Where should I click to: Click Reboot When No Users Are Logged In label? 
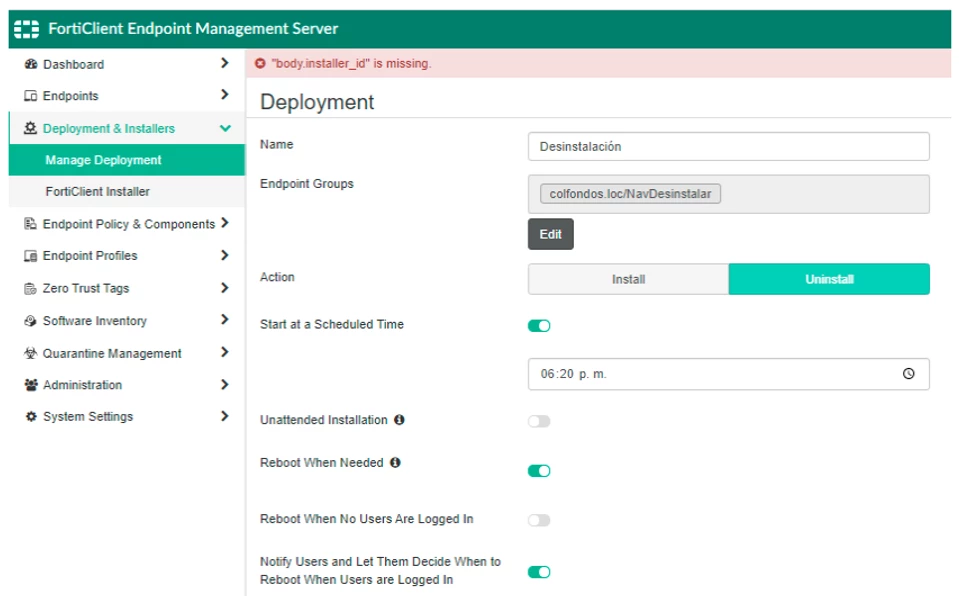[x=366, y=519]
